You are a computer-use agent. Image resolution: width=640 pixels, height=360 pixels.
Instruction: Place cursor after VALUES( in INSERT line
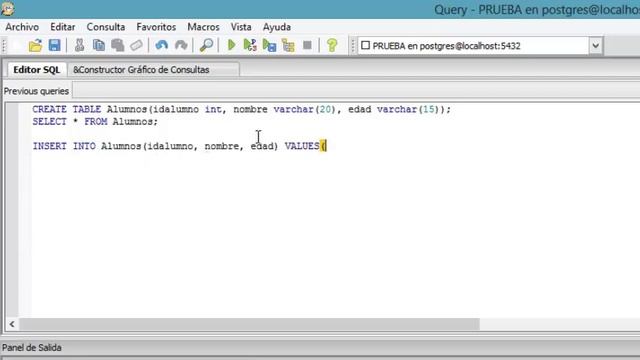pos(327,146)
